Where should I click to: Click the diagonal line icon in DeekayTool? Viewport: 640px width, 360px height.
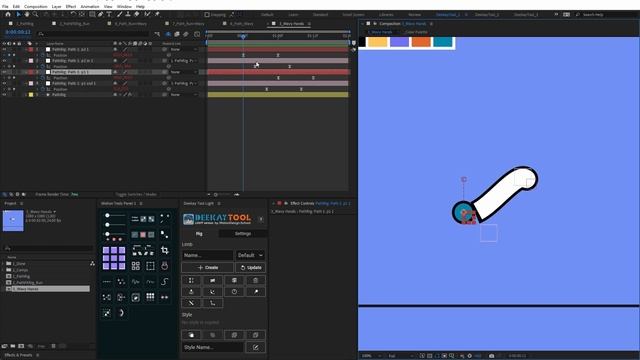[x=191, y=303]
